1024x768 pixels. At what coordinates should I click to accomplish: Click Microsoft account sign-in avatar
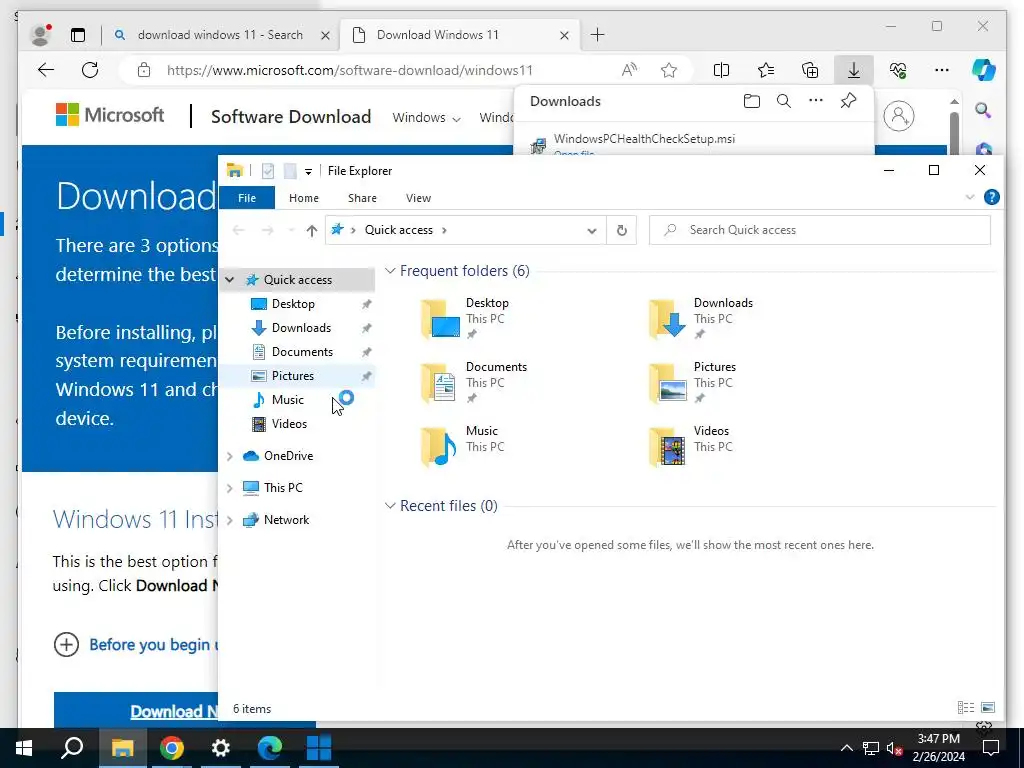[899, 116]
